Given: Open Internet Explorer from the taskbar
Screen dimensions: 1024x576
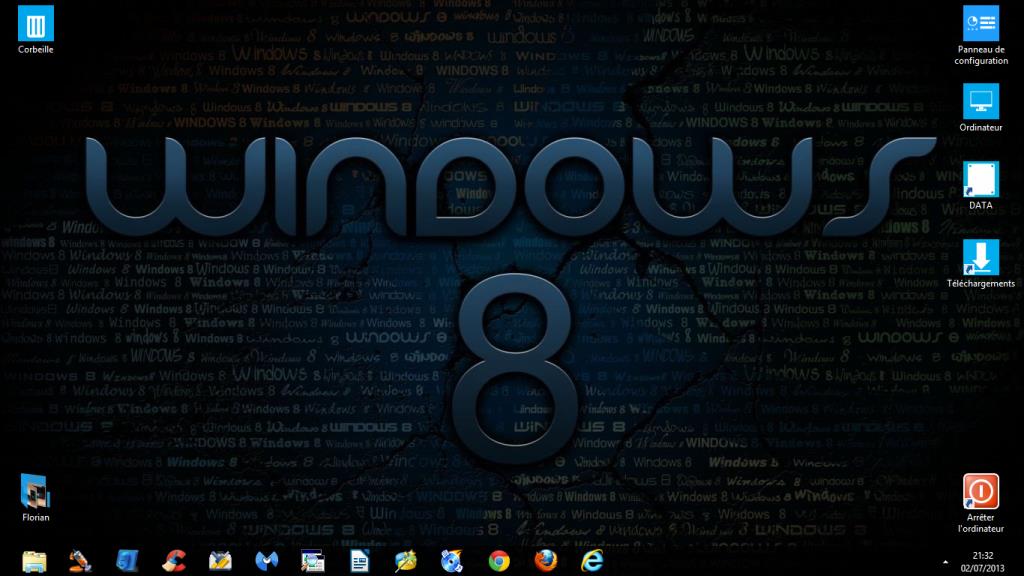Looking at the screenshot, I should tap(592, 561).
